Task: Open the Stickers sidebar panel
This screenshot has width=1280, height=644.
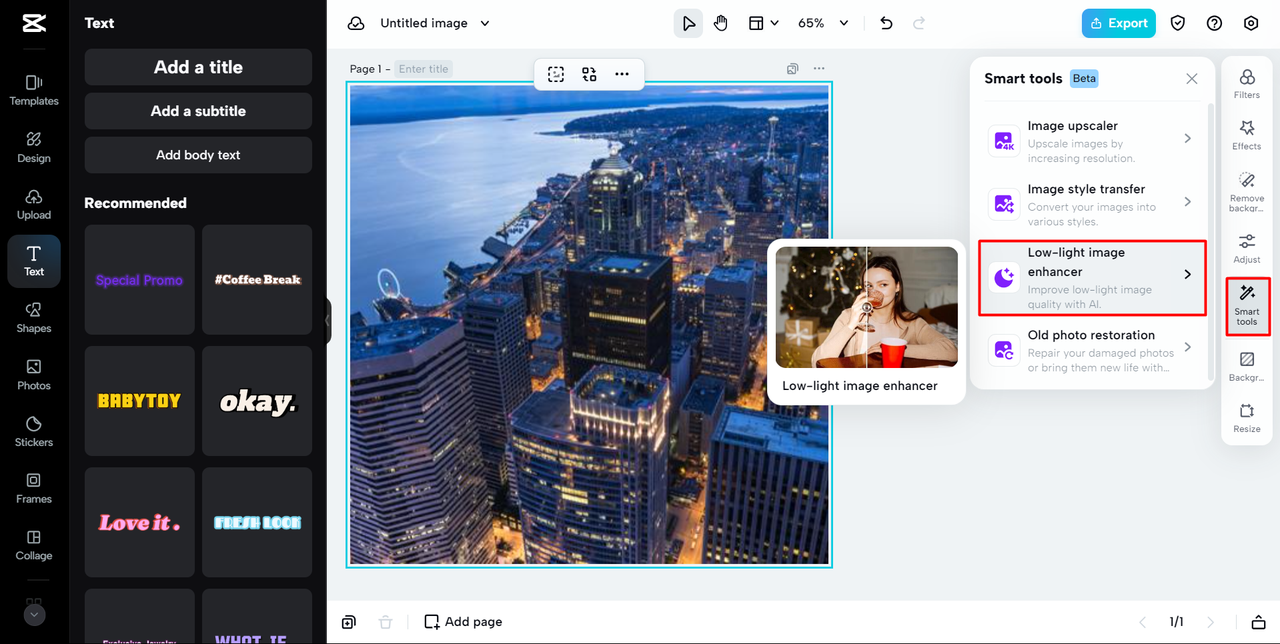Action: pyautogui.click(x=34, y=431)
